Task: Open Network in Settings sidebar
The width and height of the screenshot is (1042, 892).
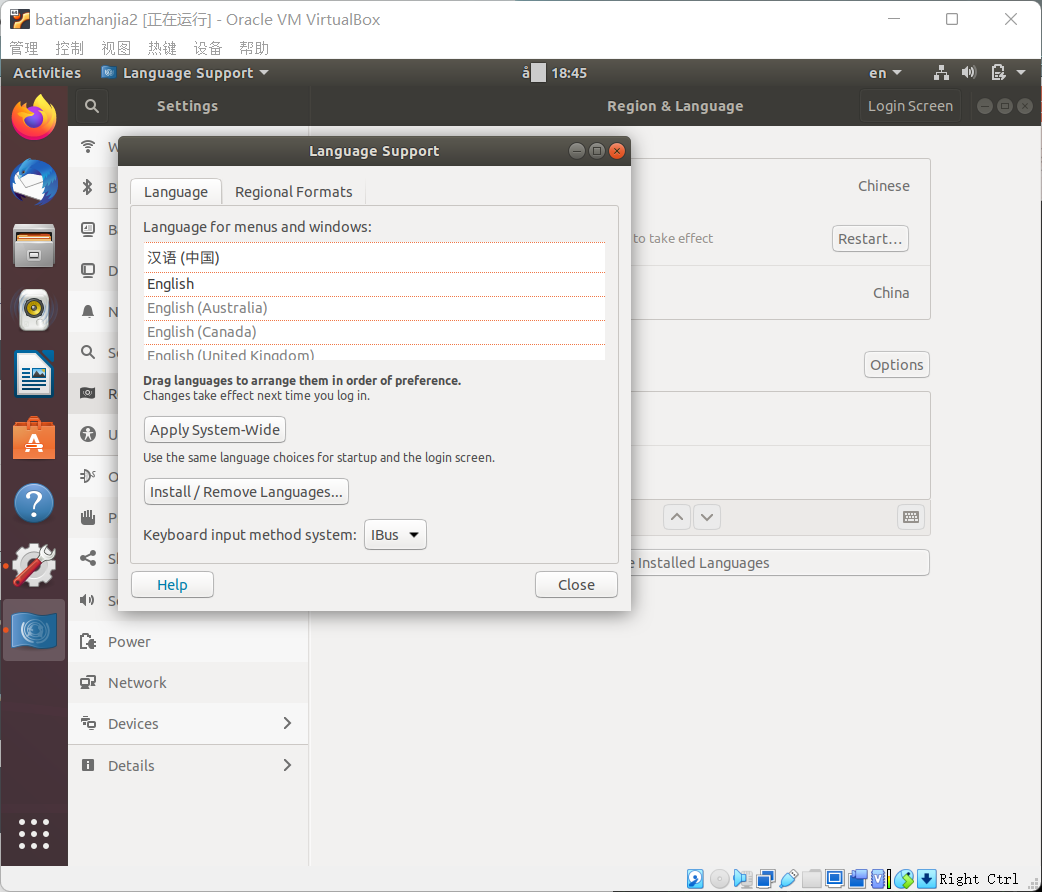Action: pyautogui.click(x=188, y=683)
